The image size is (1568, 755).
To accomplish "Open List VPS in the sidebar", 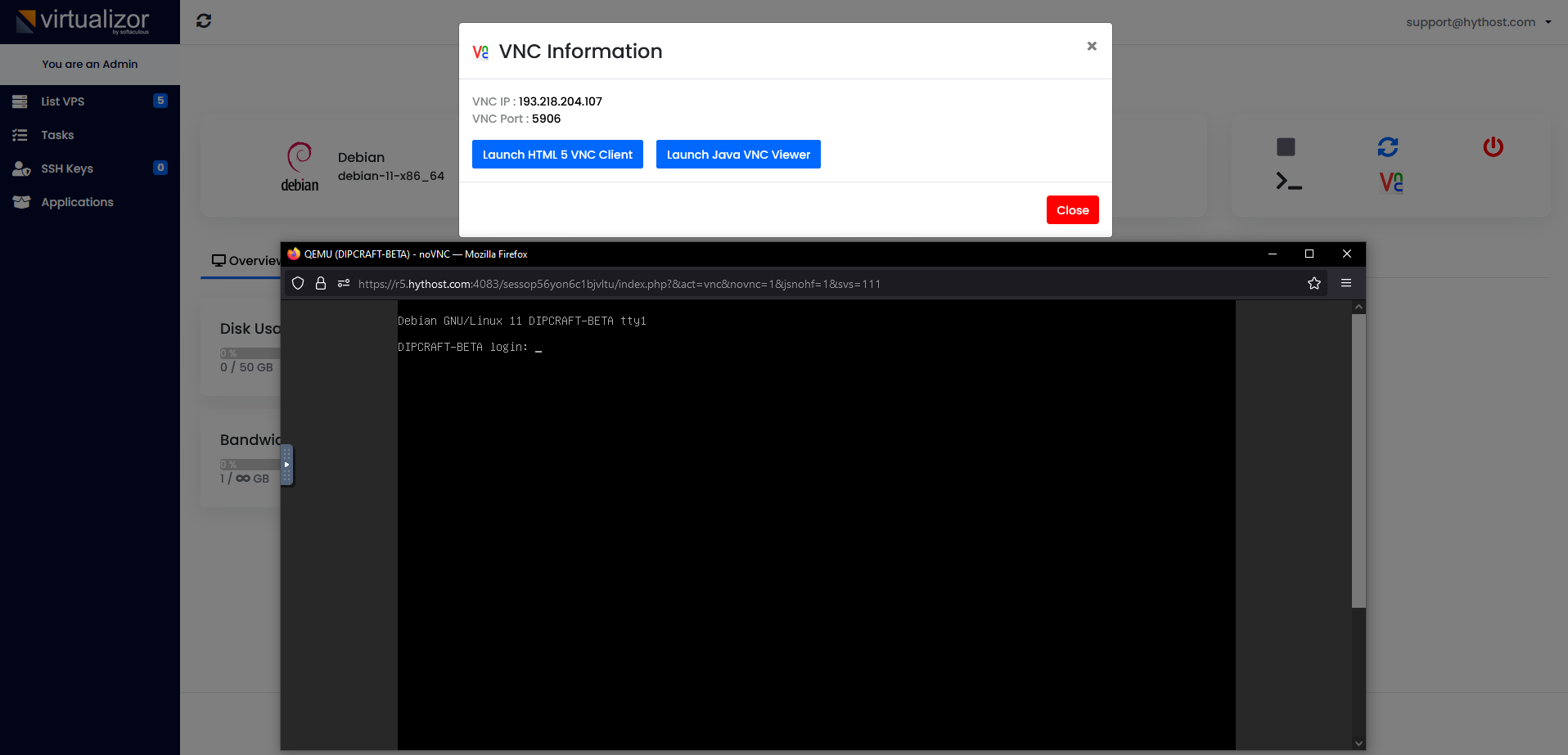I will [x=63, y=101].
